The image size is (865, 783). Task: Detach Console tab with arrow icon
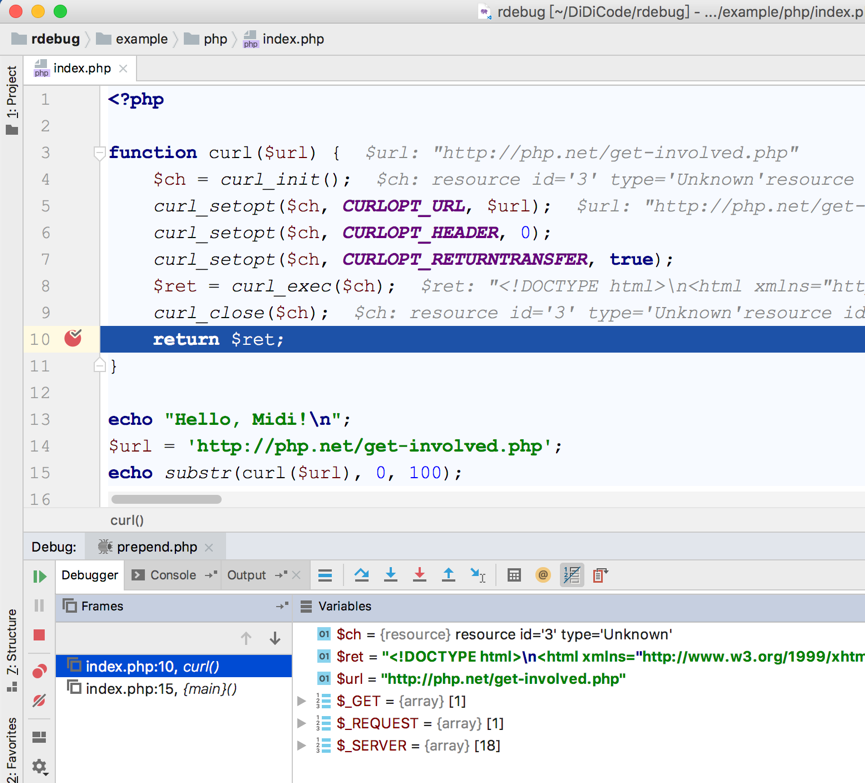point(211,575)
